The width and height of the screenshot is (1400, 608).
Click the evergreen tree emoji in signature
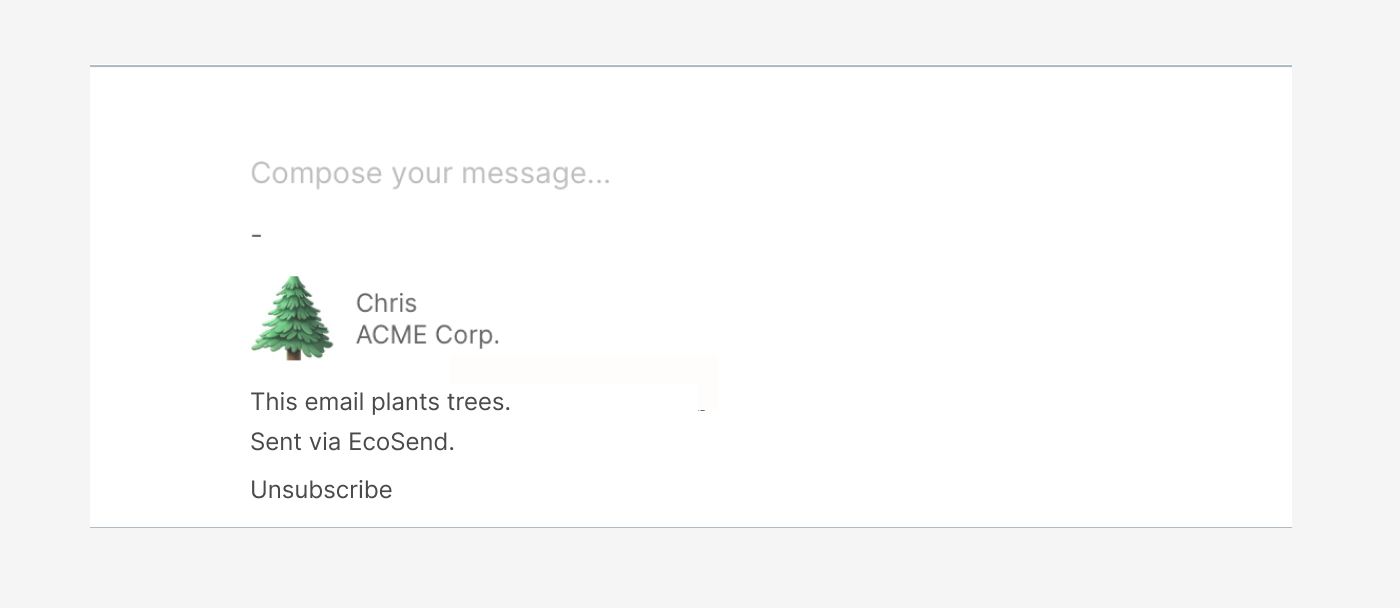(x=291, y=318)
